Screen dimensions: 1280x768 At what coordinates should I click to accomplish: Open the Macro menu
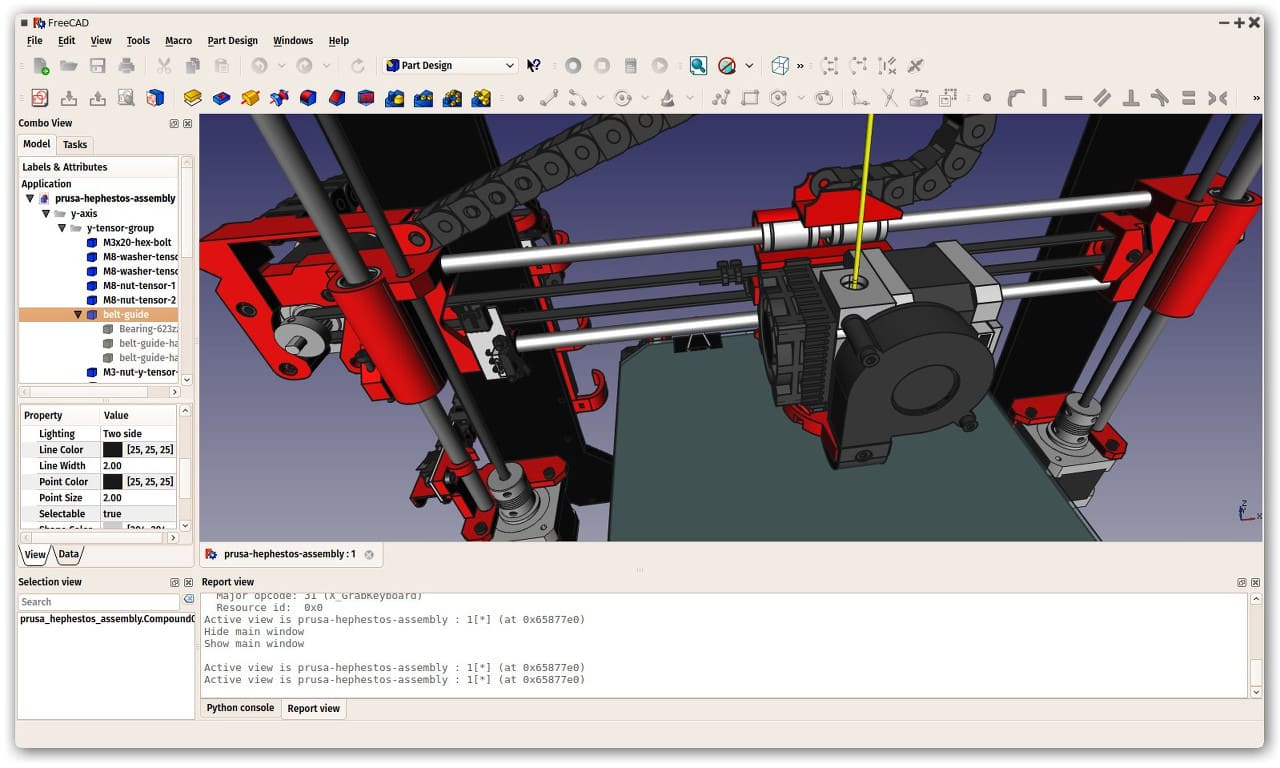pyautogui.click(x=178, y=41)
